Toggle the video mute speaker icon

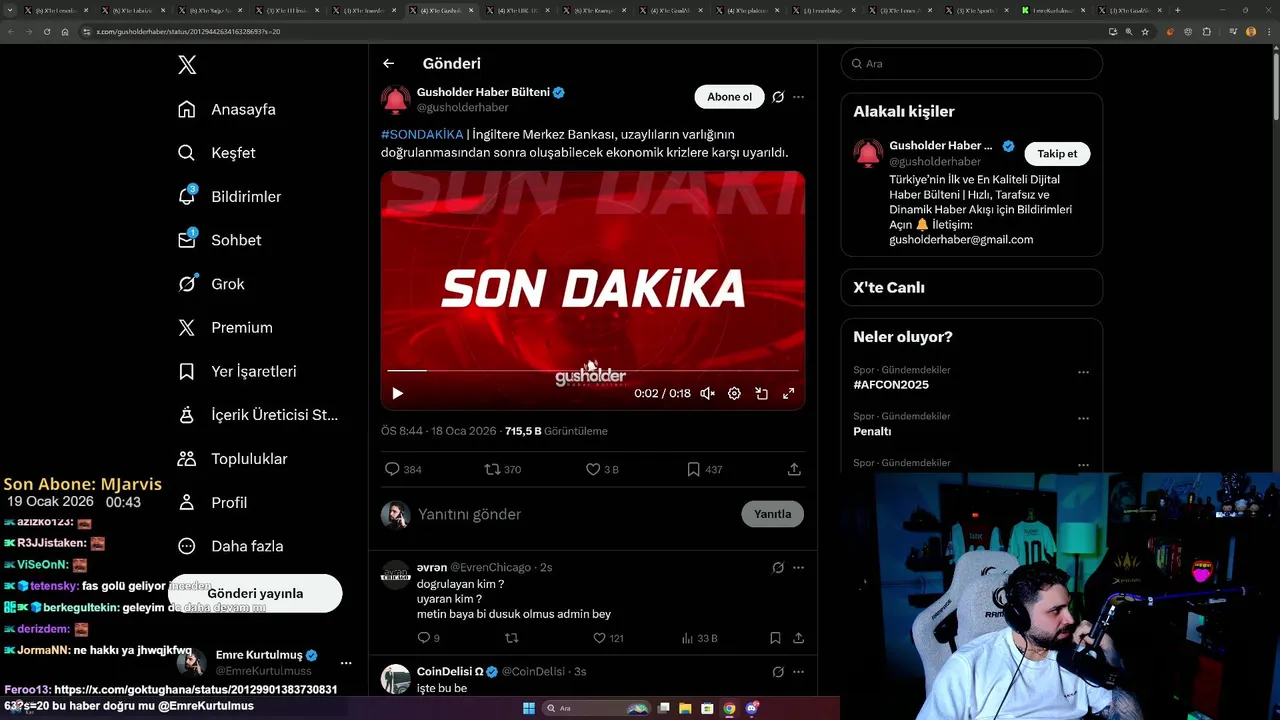point(707,393)
